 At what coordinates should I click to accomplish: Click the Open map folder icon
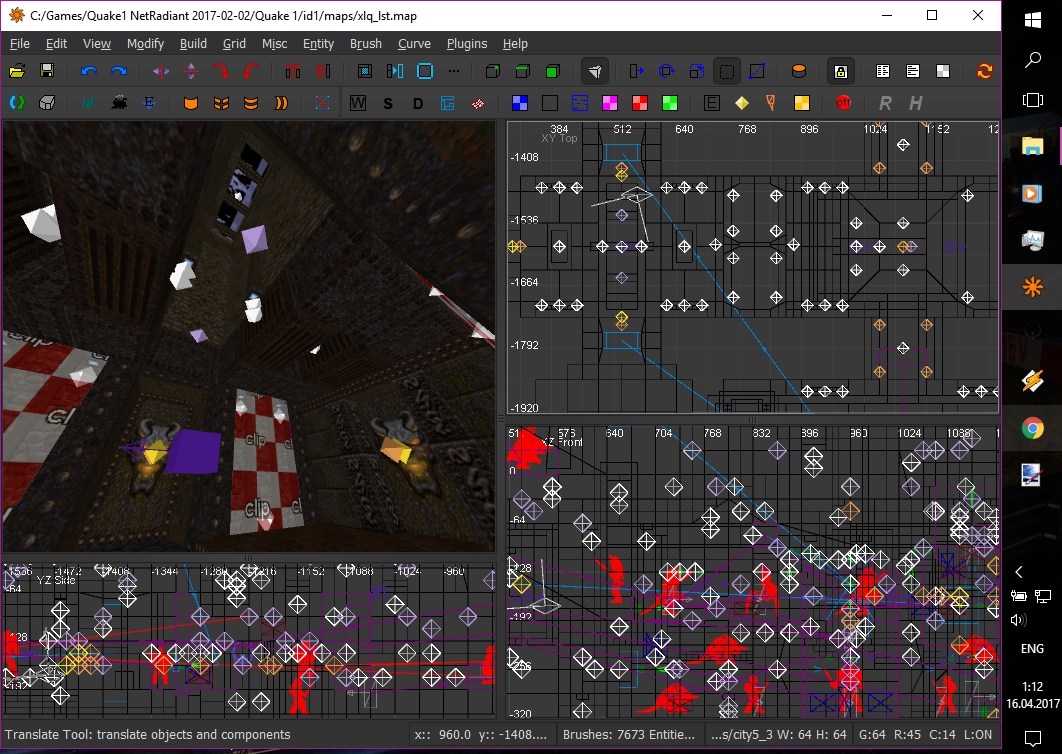(17, 71)
